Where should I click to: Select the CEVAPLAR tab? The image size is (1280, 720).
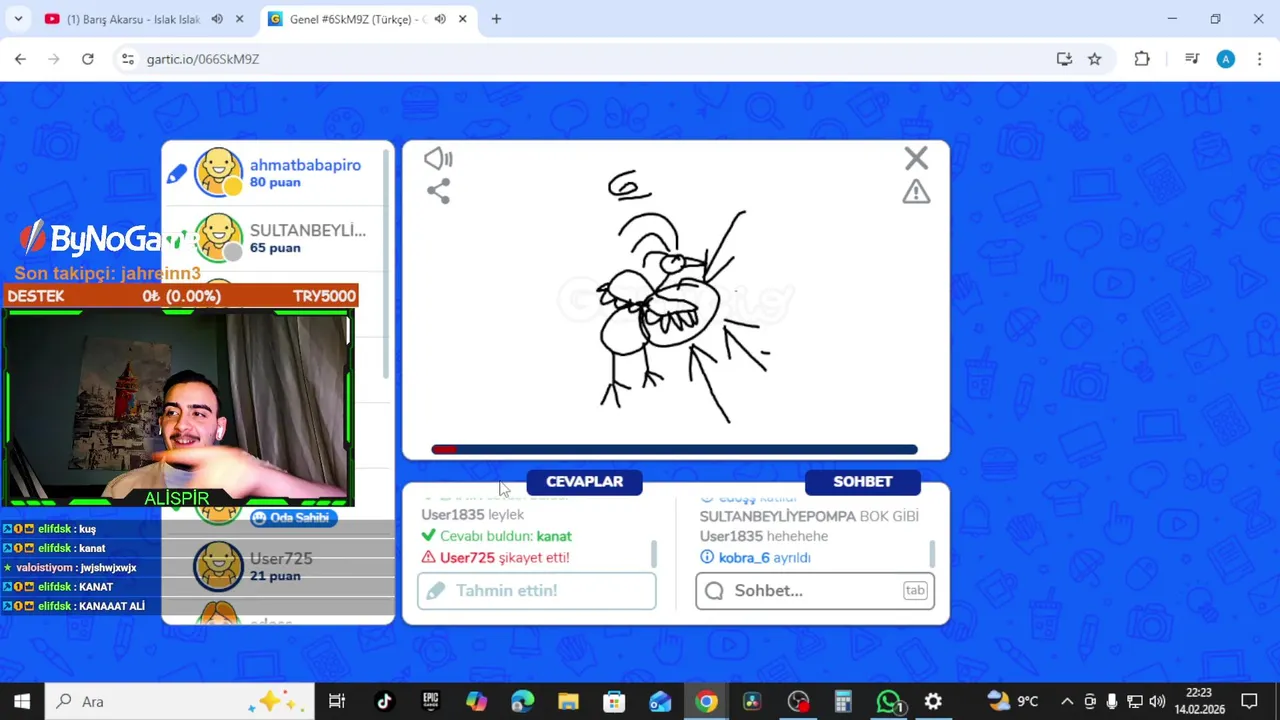pyautogui.click(x=584, y=482)
